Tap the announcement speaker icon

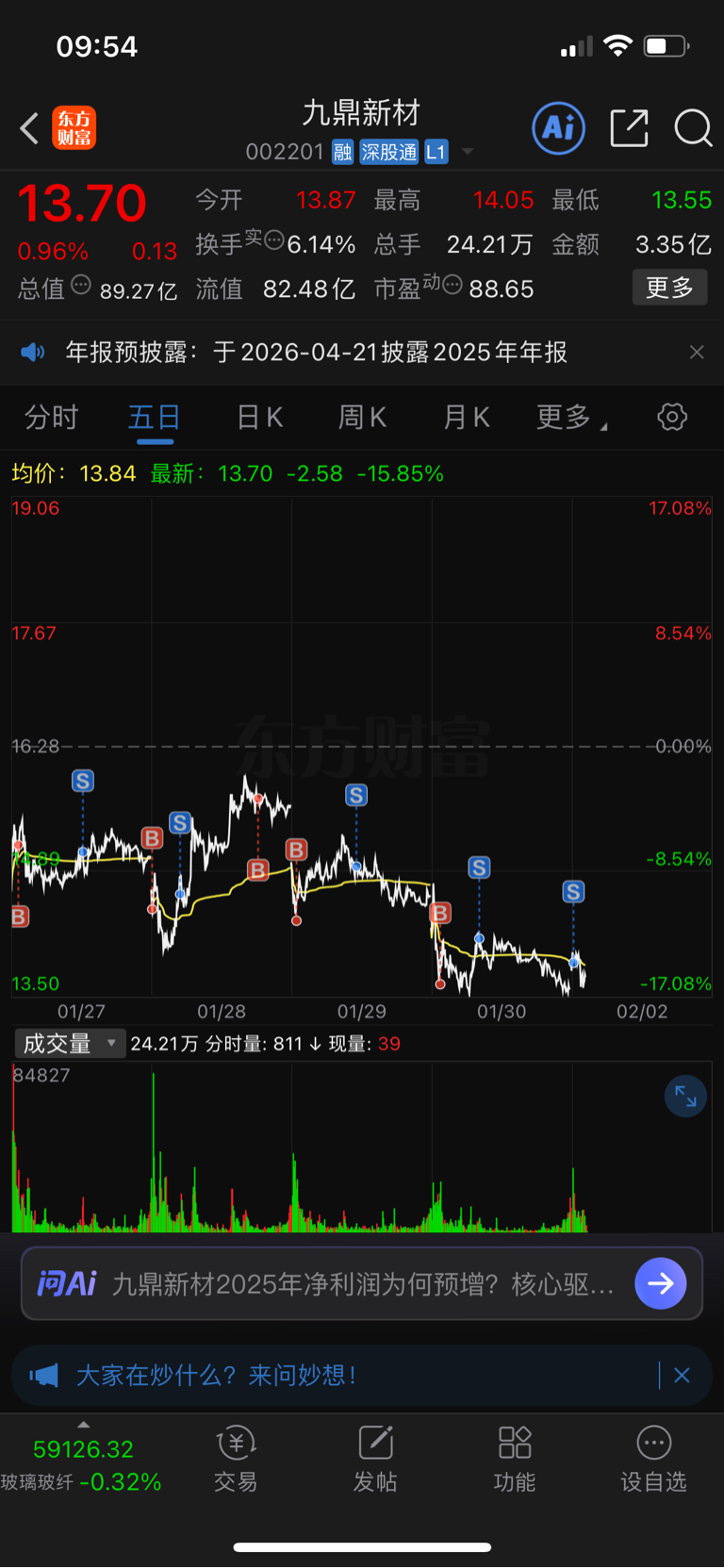pyautogui.click(x=33, y=353)
